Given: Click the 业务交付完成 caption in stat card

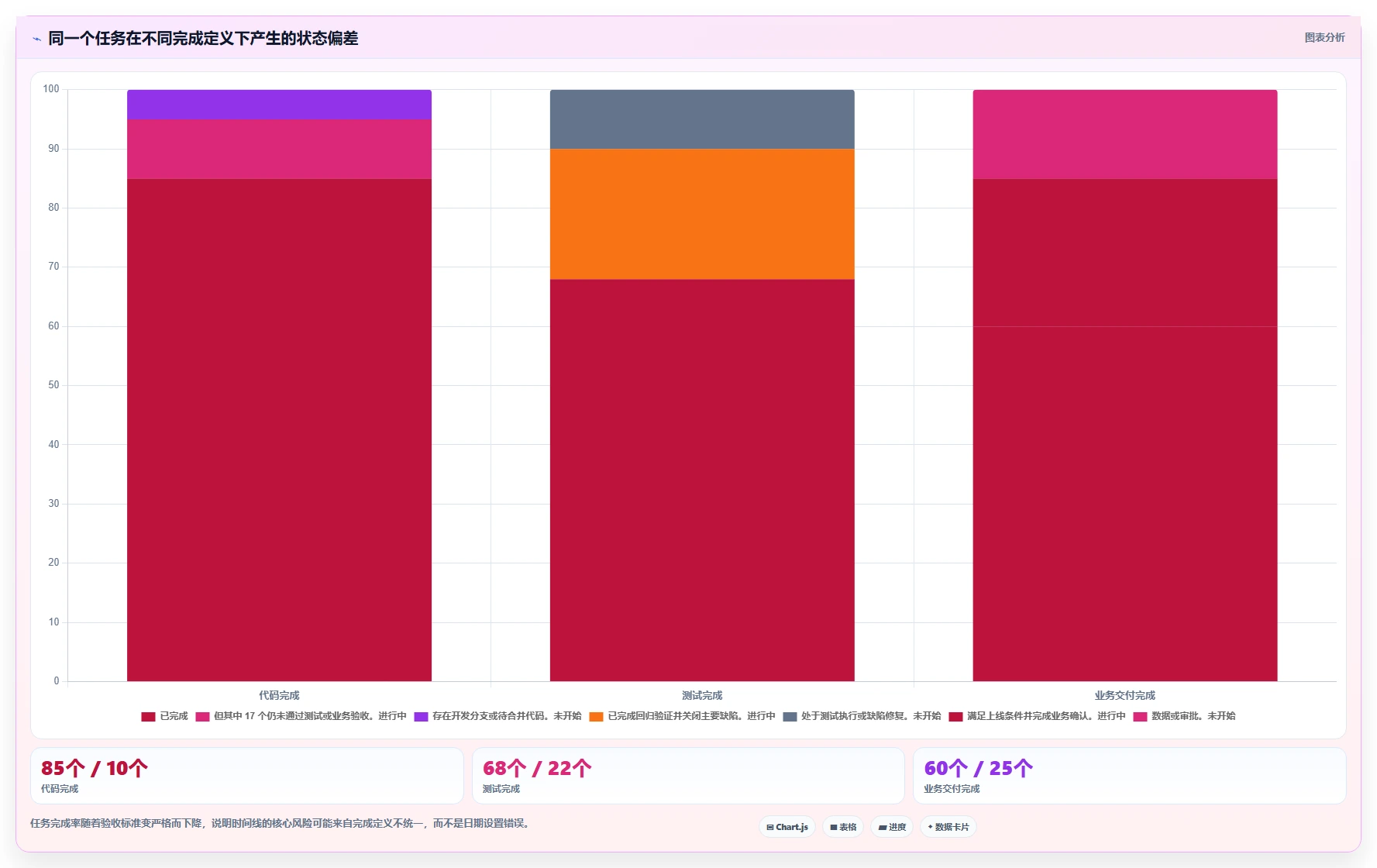Looking at the screenshot, I should tap(952, 789).
